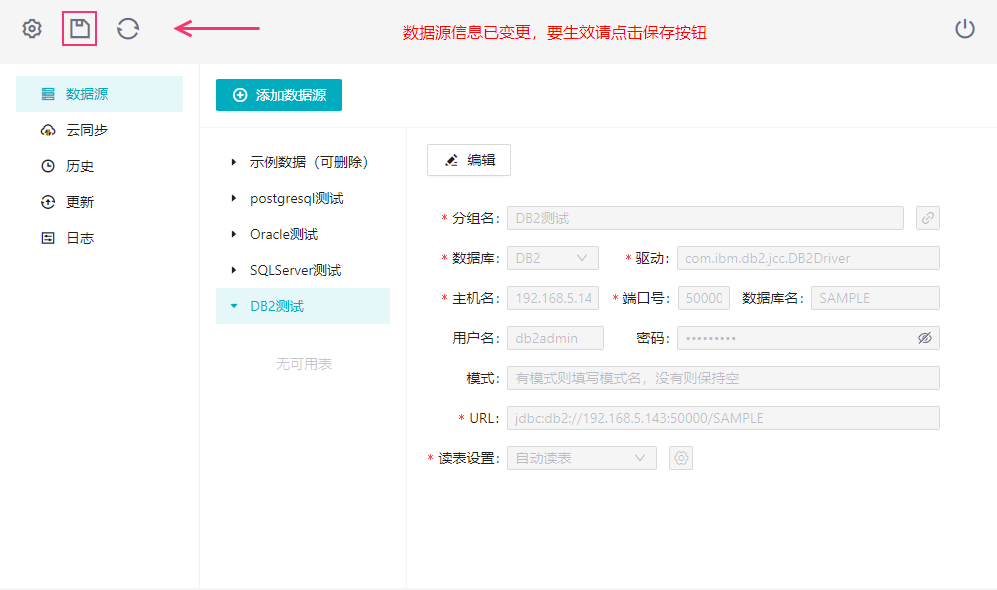Collapse the DB2测试 group arrow
997x590 pixels.
tap(233, 306)
